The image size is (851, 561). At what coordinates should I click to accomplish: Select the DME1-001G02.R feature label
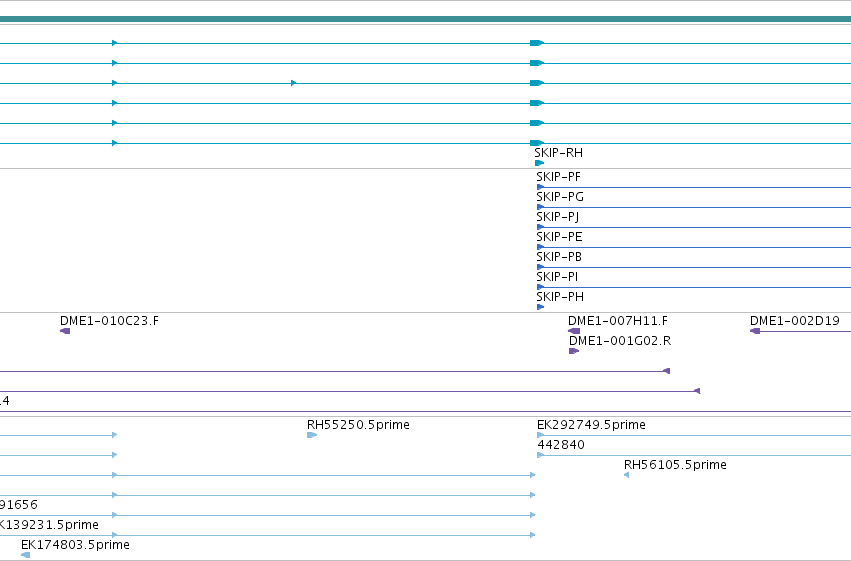point(620,341)
